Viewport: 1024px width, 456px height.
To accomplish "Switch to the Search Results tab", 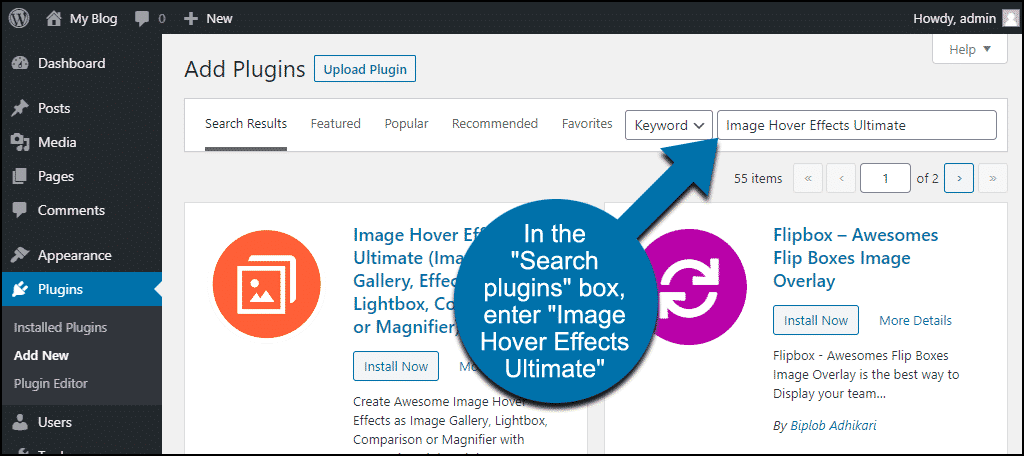I will pos(246,123).
